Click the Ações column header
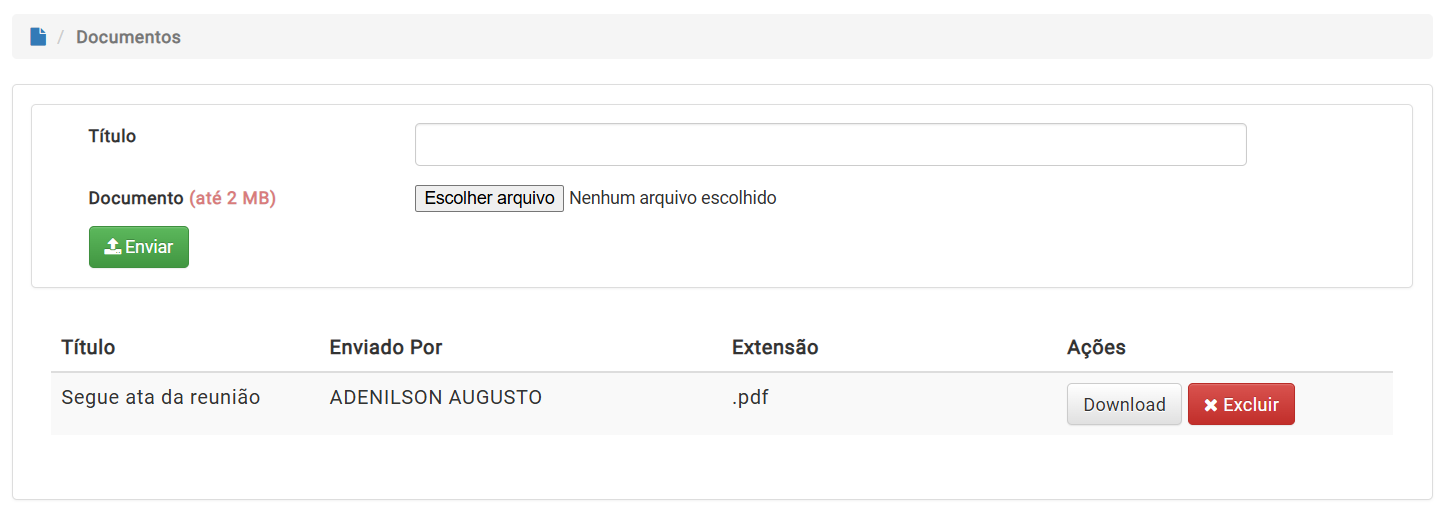 (1096, 347)
